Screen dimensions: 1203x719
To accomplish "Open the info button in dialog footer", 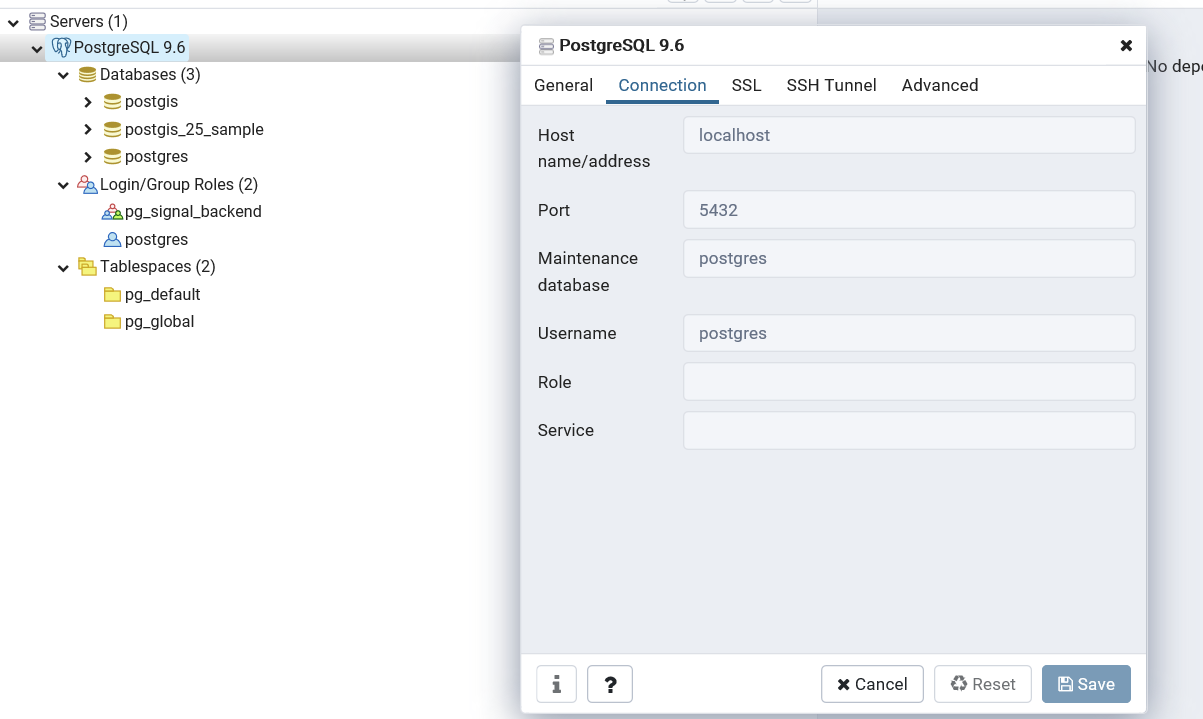I will 556,684.
